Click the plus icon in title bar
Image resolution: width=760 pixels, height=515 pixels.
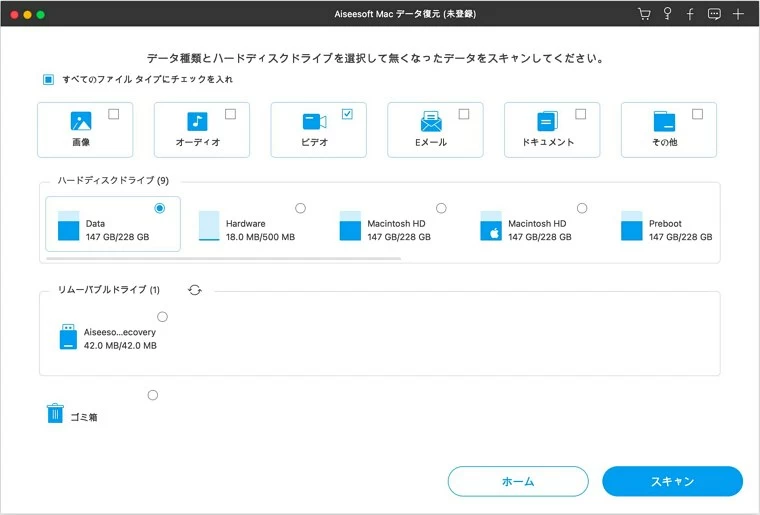click(738, 15)
